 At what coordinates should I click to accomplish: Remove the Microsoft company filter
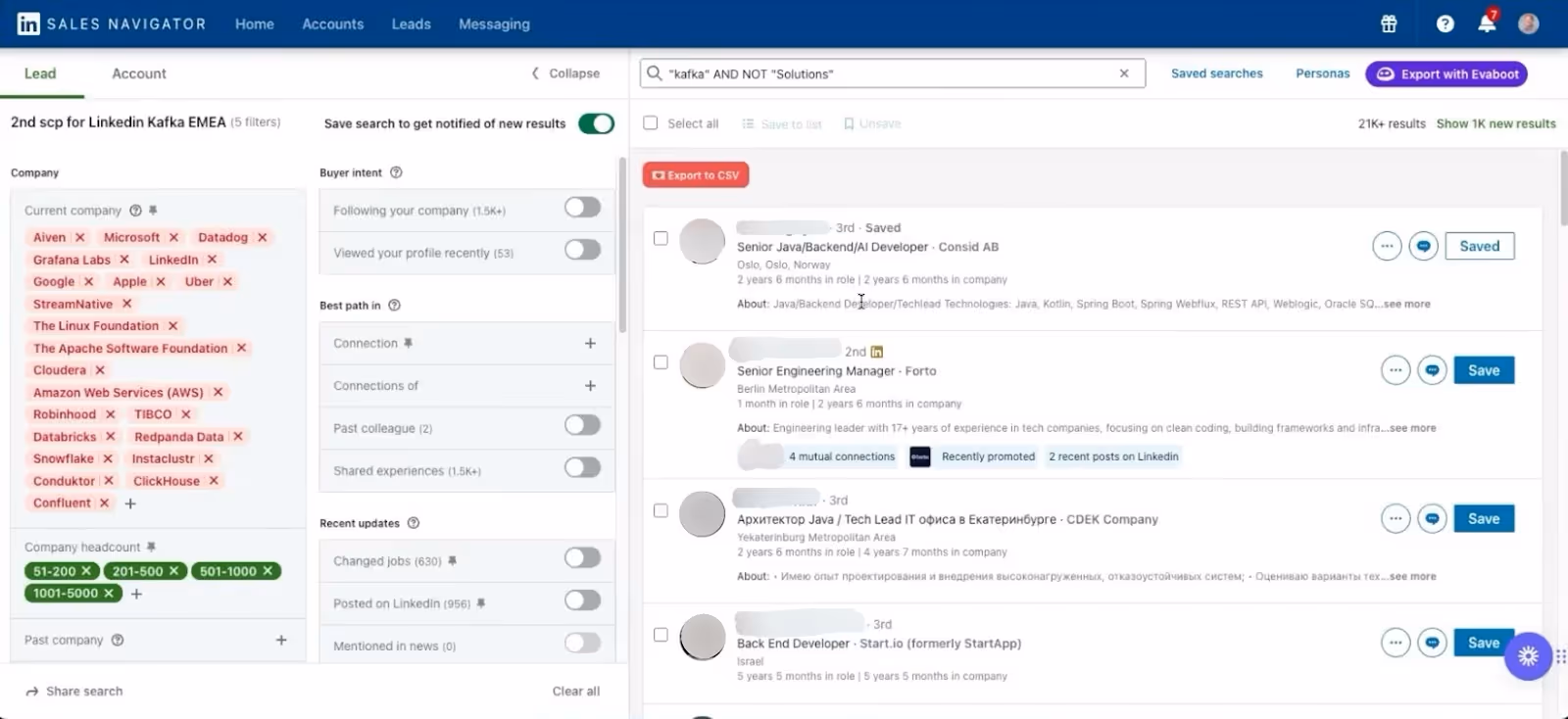(x=173, y=237)
